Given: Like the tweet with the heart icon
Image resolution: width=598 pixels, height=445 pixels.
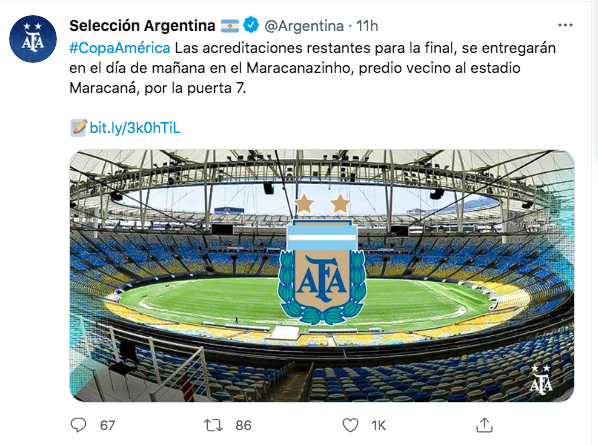Looking at the screenshot, I should (350, 425).
